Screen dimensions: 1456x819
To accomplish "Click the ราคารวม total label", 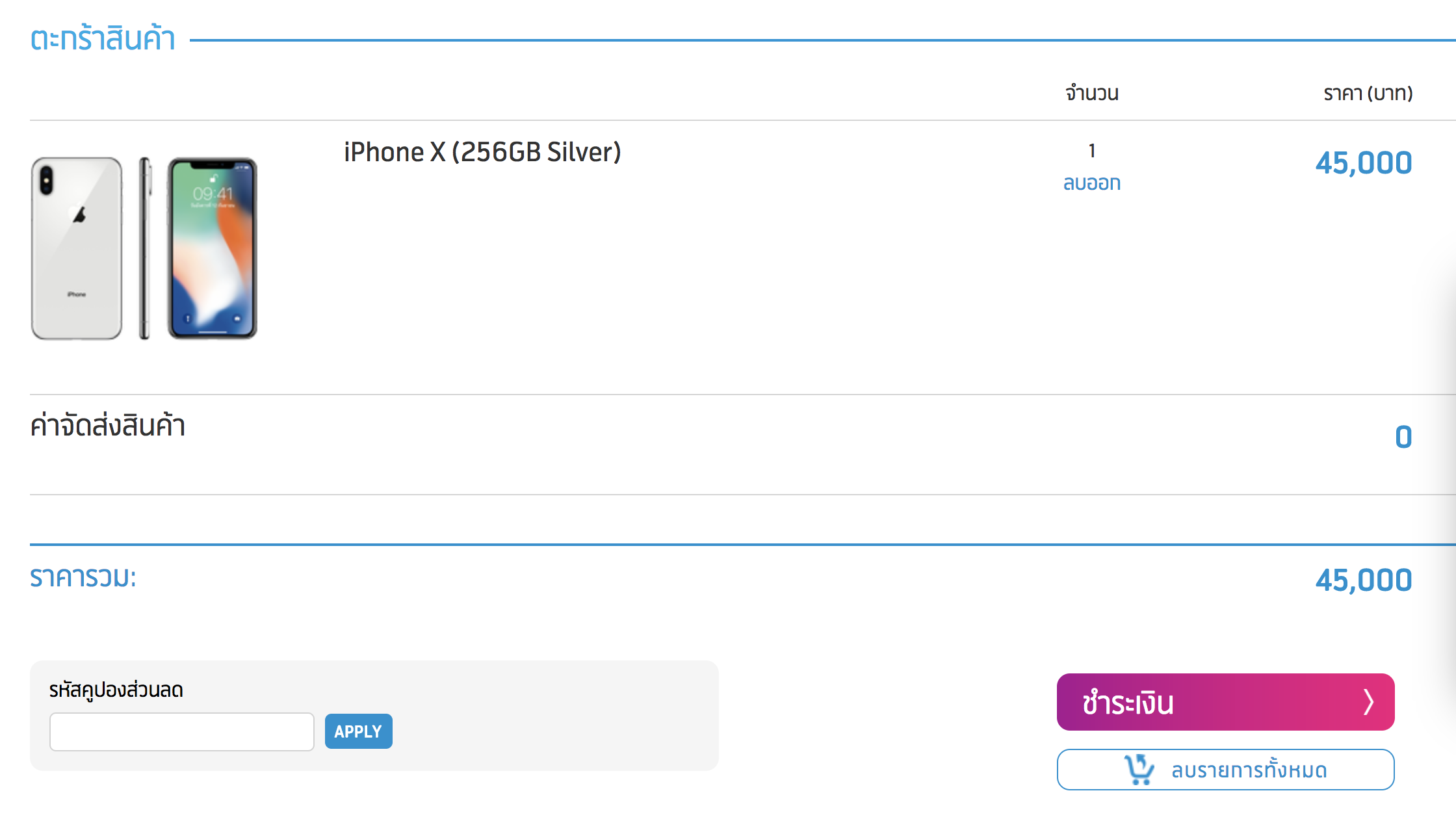I will point(83,577).
